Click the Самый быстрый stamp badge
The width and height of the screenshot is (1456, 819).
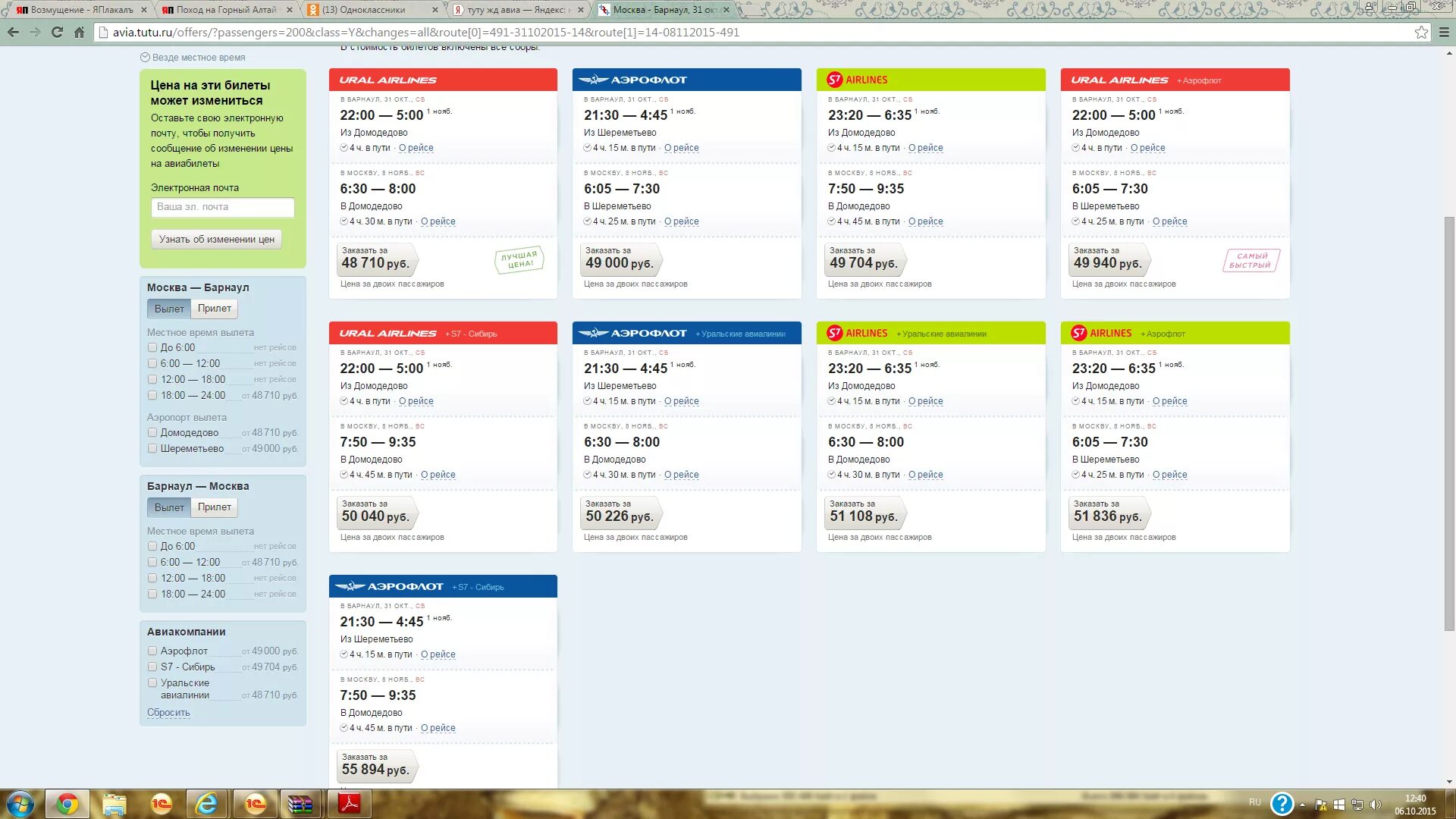click(1251, 260)
